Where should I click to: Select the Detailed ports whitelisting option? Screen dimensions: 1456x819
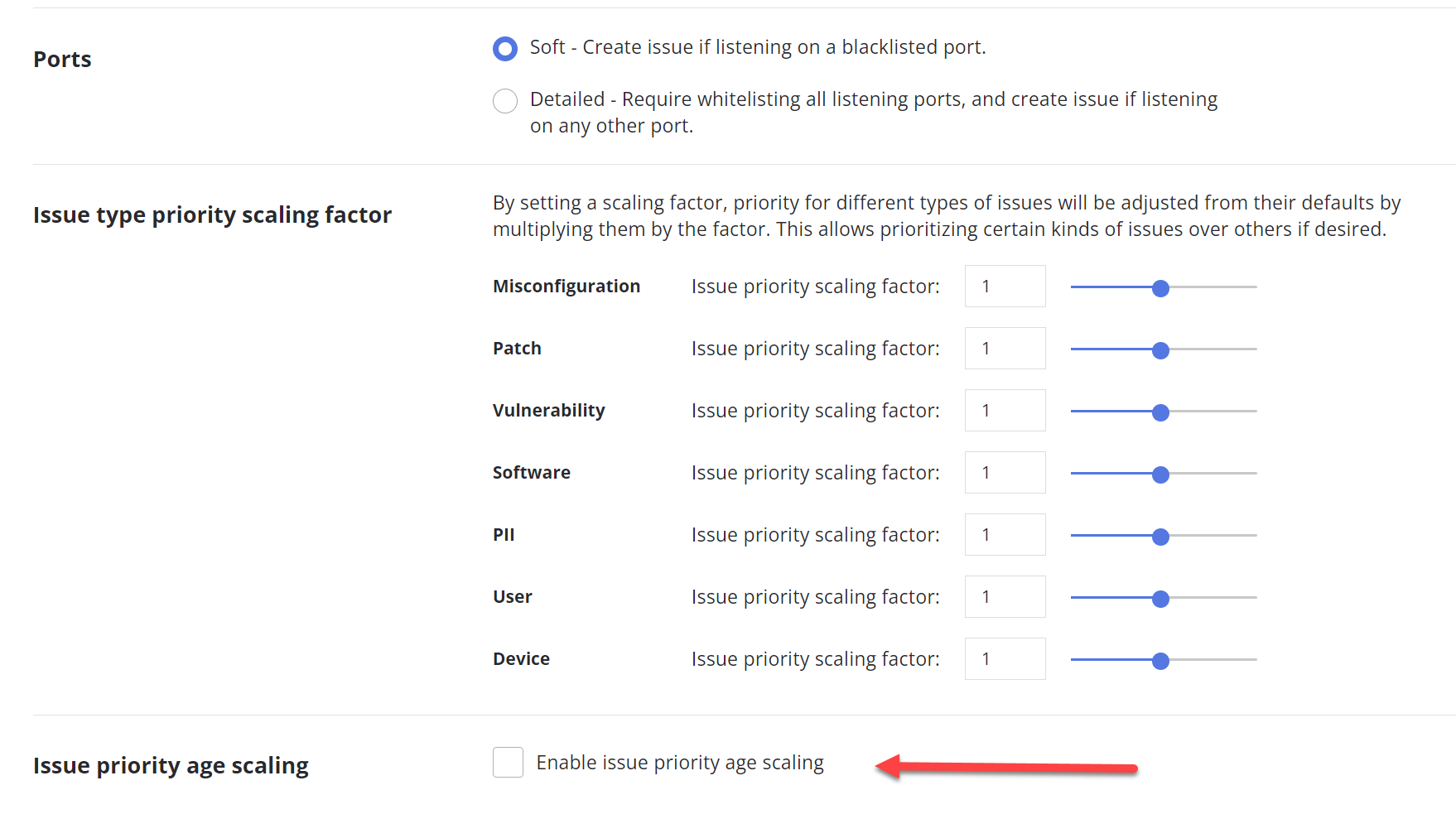click(x=505, y=101)
